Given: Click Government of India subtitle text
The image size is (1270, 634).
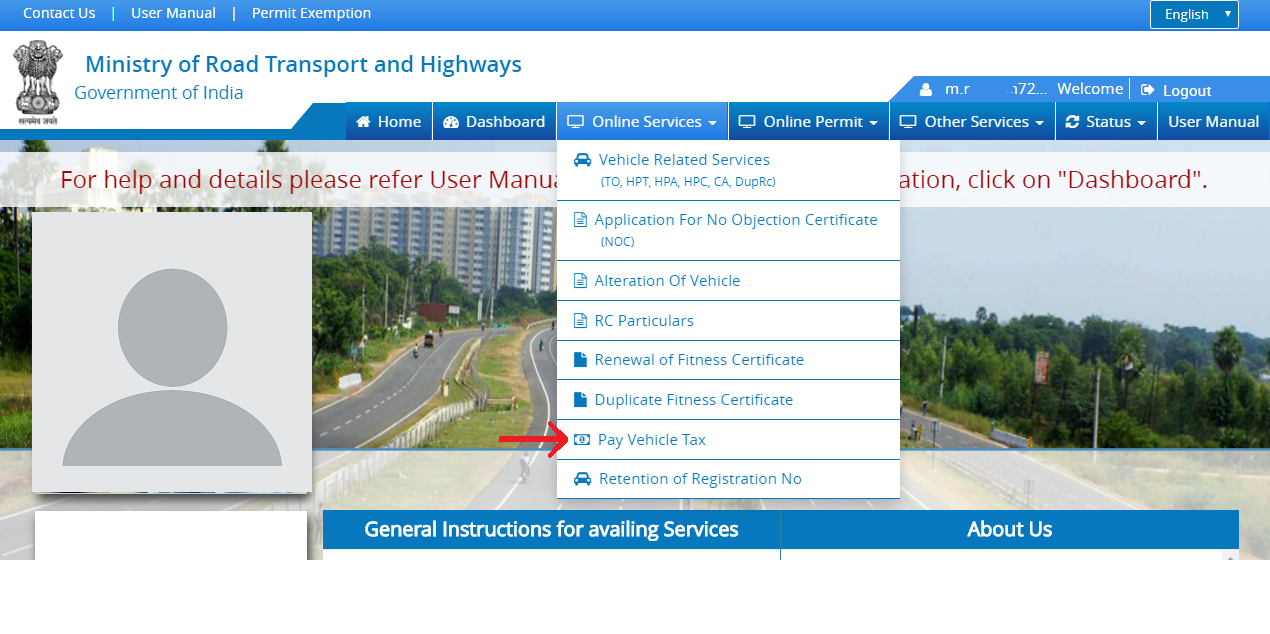Looking at the screenshot, I should coord(159,93).
